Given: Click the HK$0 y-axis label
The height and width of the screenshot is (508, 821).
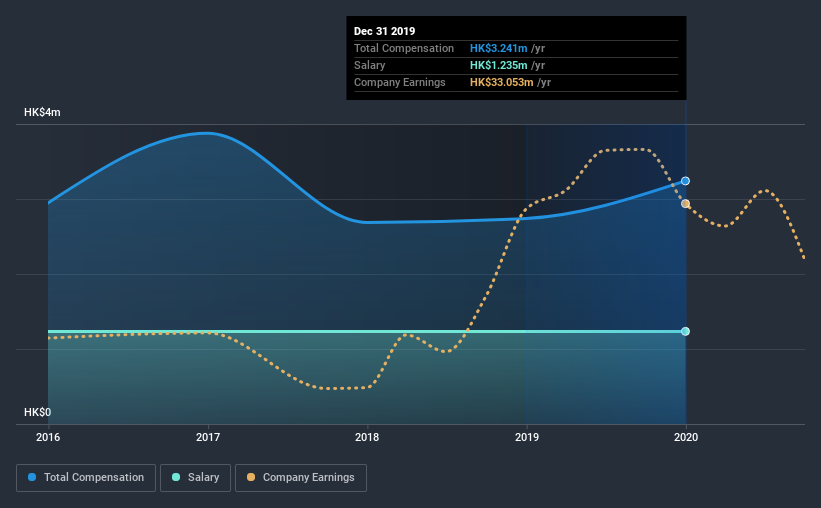Looking at the screenshot, I should click(x=38, y=413).
